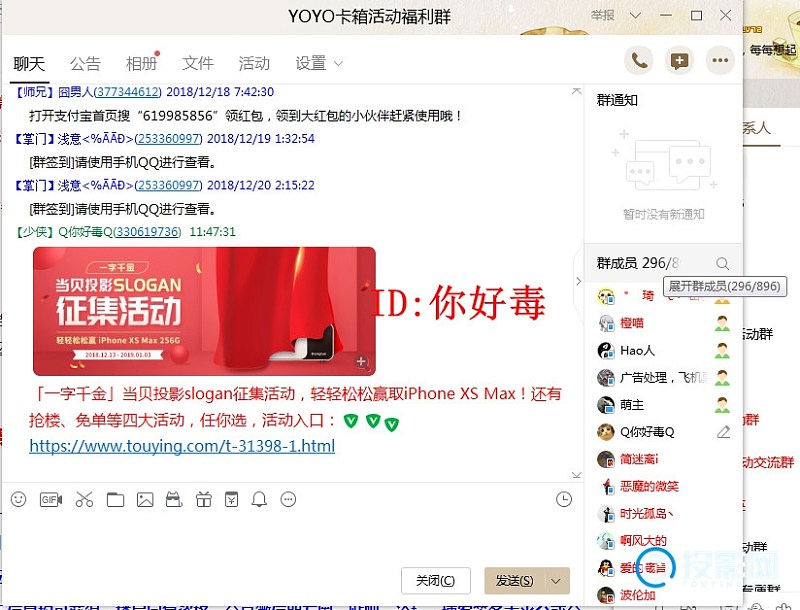Image resolution: width=800 pixels, height=610 pixels.
Task: Click the 群成员 296 heading
Action: pyautogui.click(x=638, y=263)
